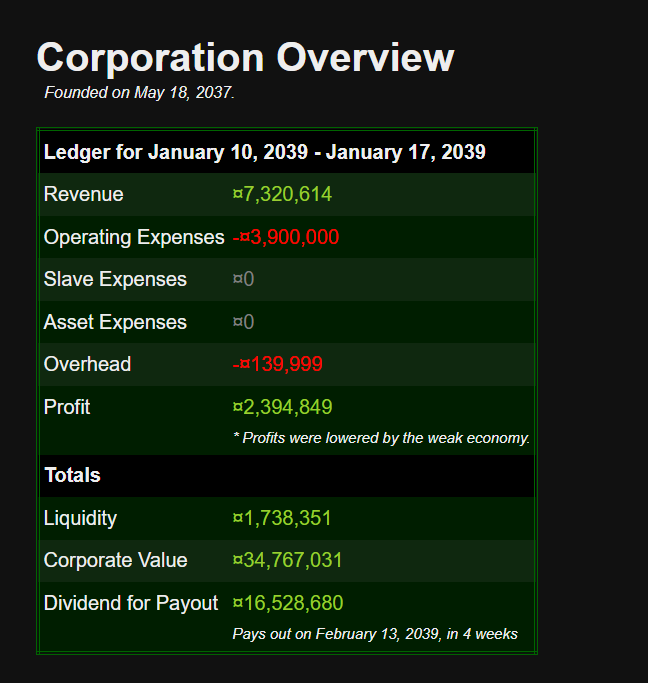
Task: Click the Asset Expenses row label
Action: (115, 322)
